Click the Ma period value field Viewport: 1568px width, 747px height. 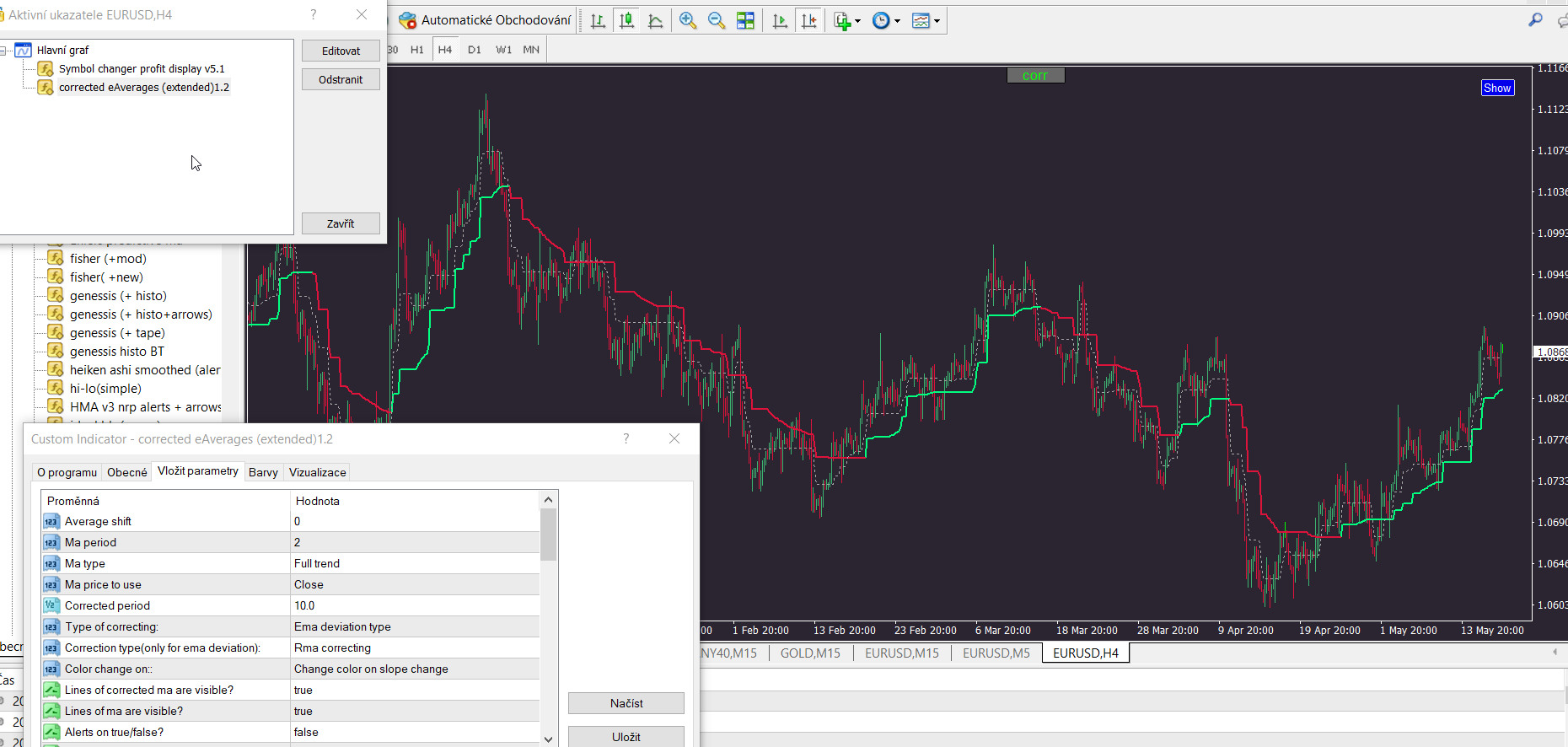tap(415, 542)
